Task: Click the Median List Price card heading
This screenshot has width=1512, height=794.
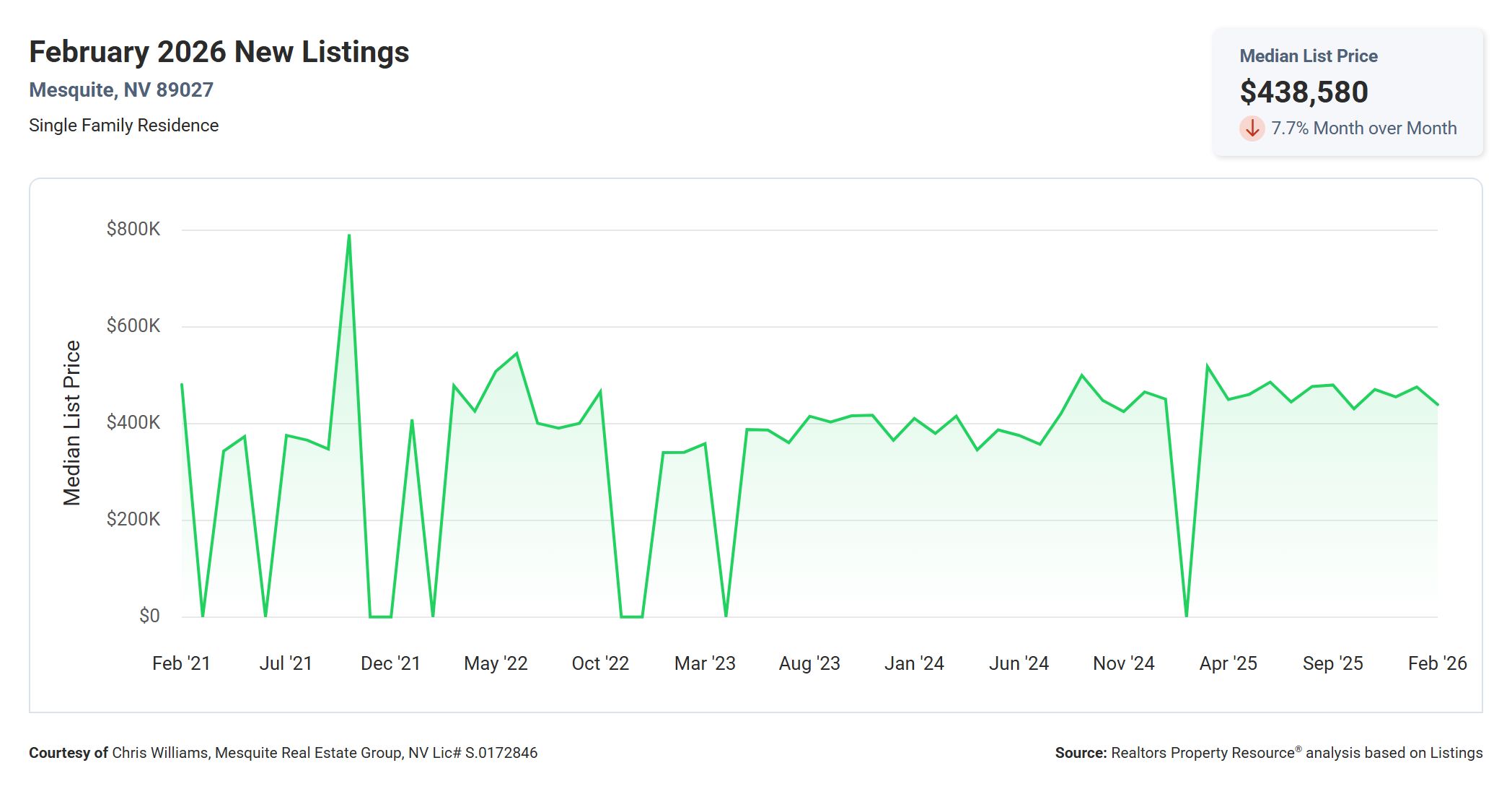Action: pyautogui.click(x=1308, y=56)
